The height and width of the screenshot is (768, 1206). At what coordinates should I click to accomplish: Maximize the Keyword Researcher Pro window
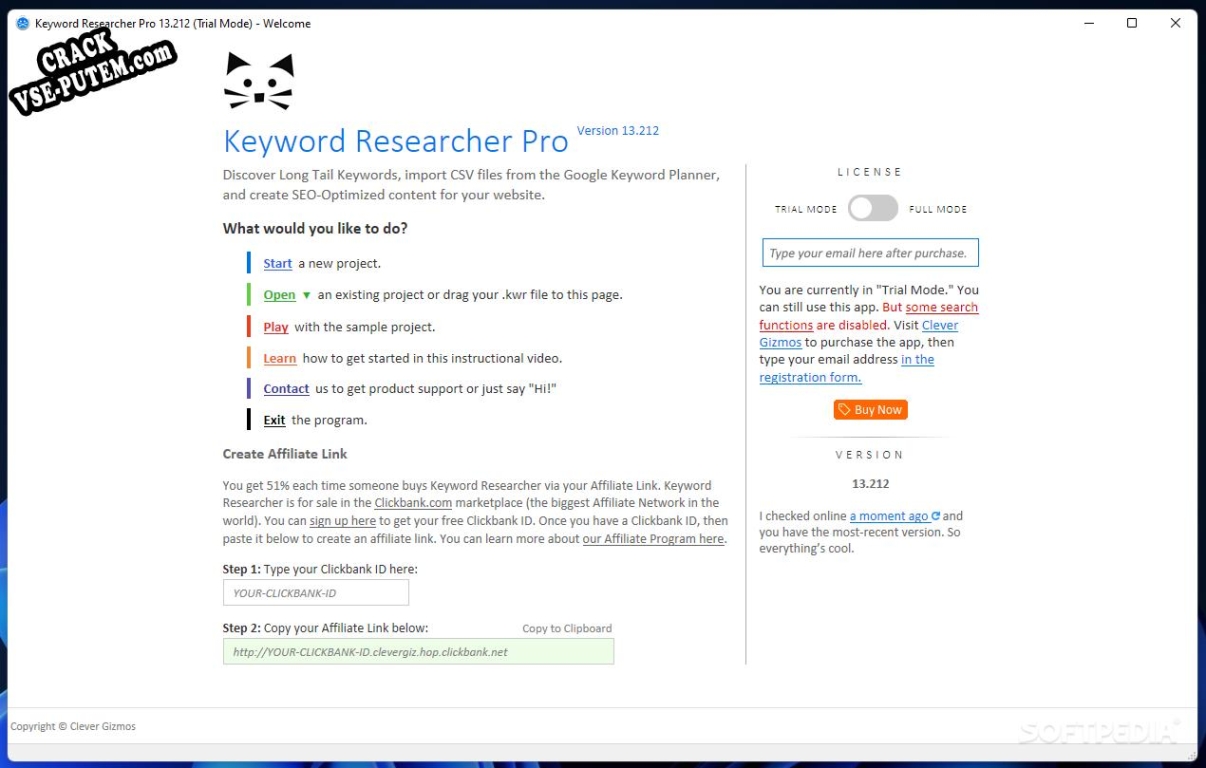(x=1131, y=23)
